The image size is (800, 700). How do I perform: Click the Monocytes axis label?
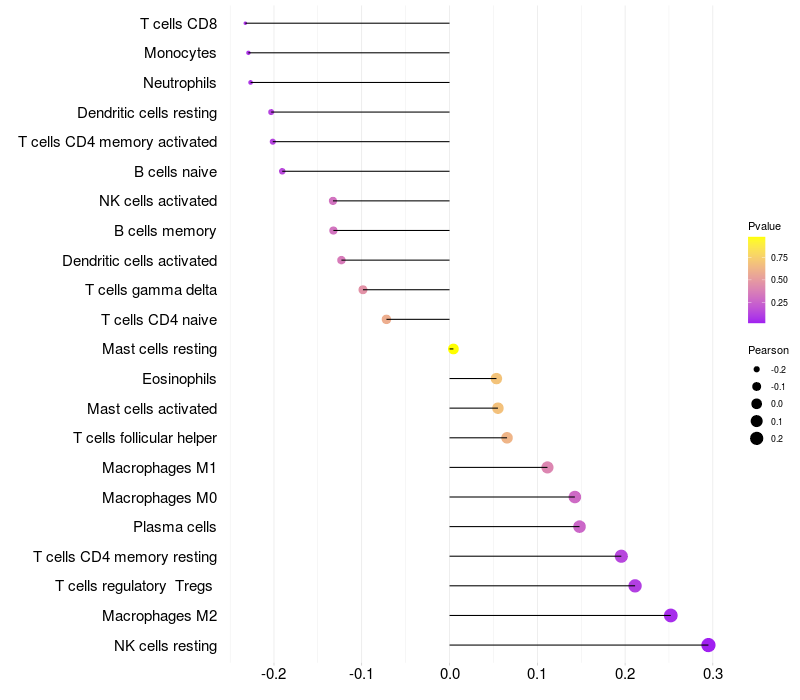pos(180,53)
